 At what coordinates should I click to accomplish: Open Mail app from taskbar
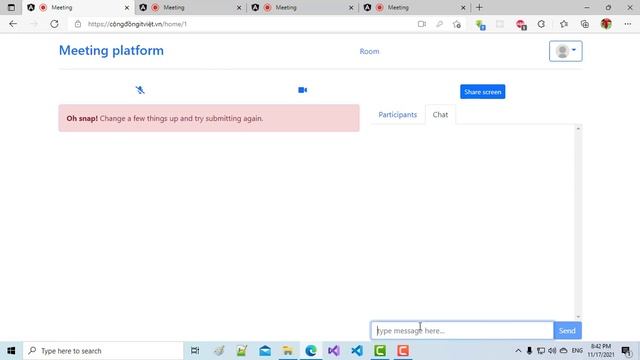coord(265,351)
